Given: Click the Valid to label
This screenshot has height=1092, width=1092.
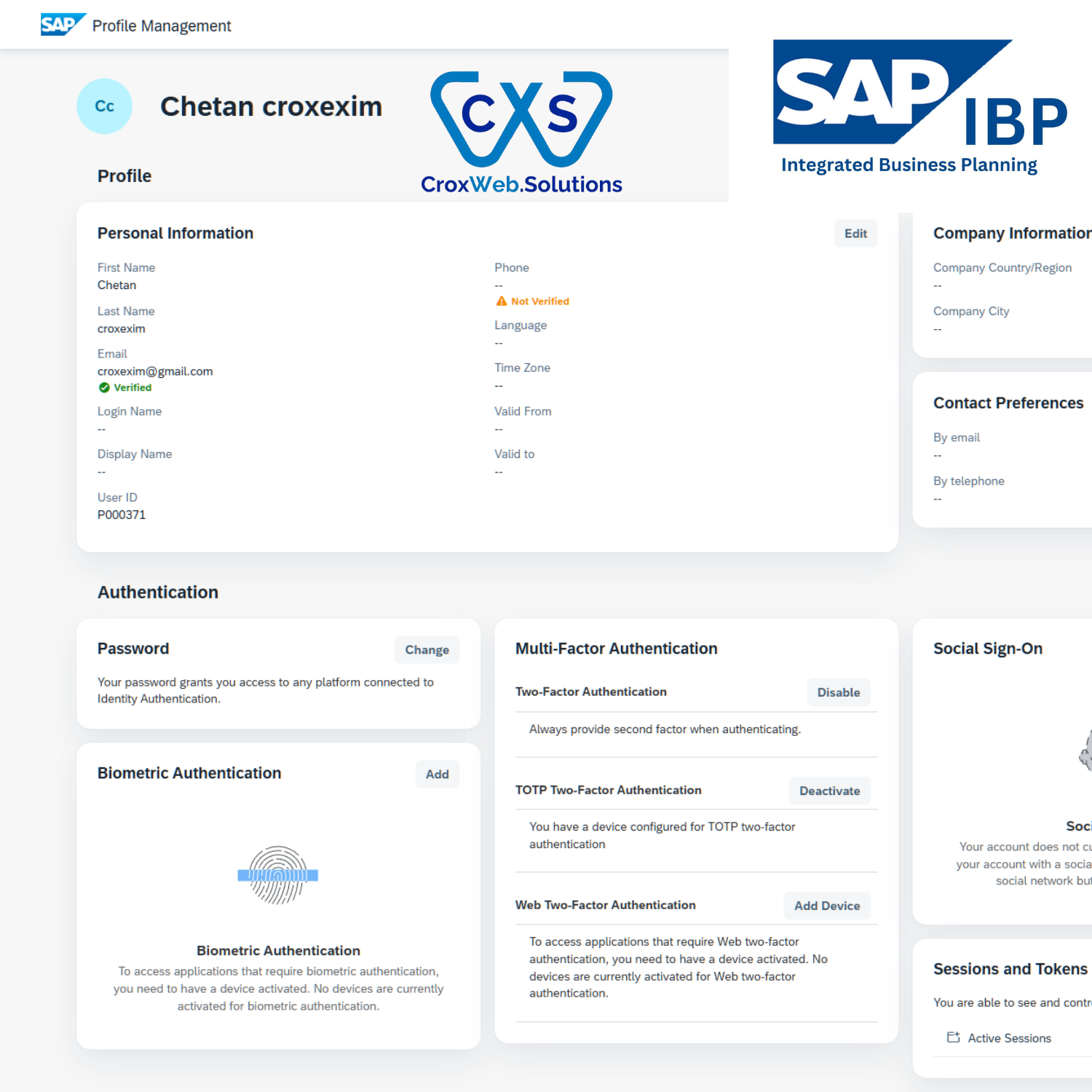Looking at the screenshot, I should point(514,454).
